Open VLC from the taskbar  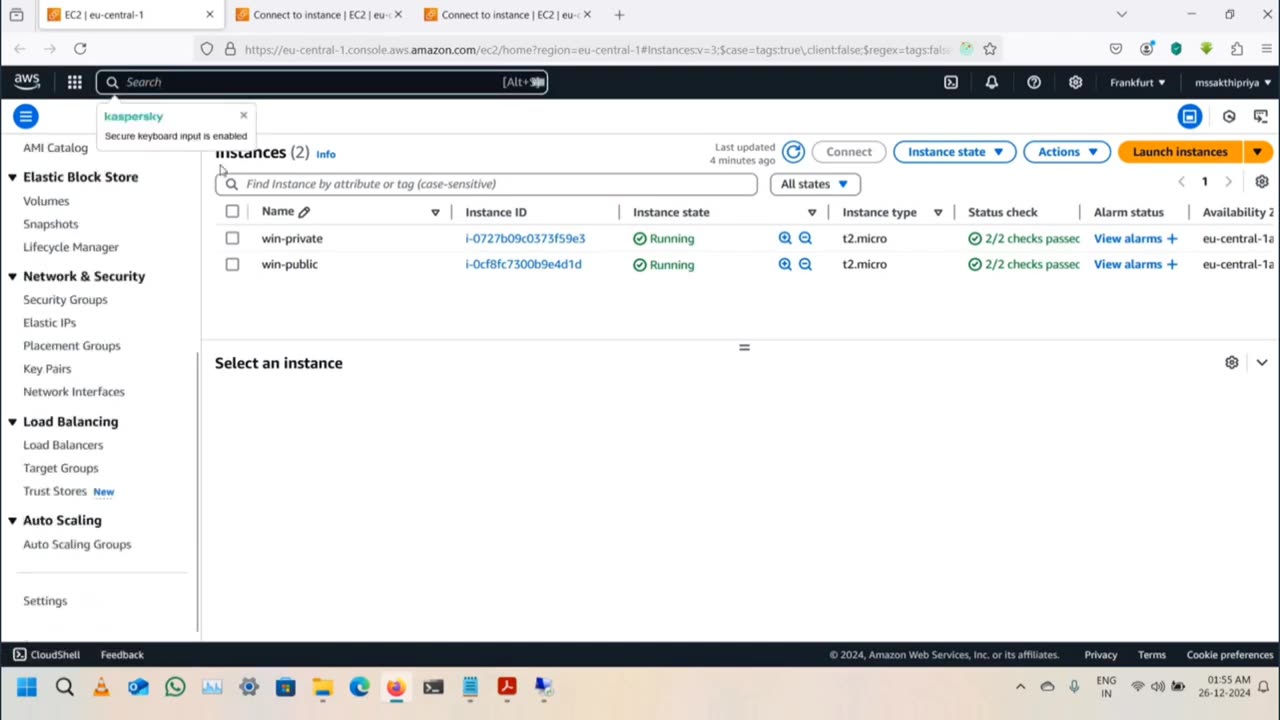click(101, 687)
